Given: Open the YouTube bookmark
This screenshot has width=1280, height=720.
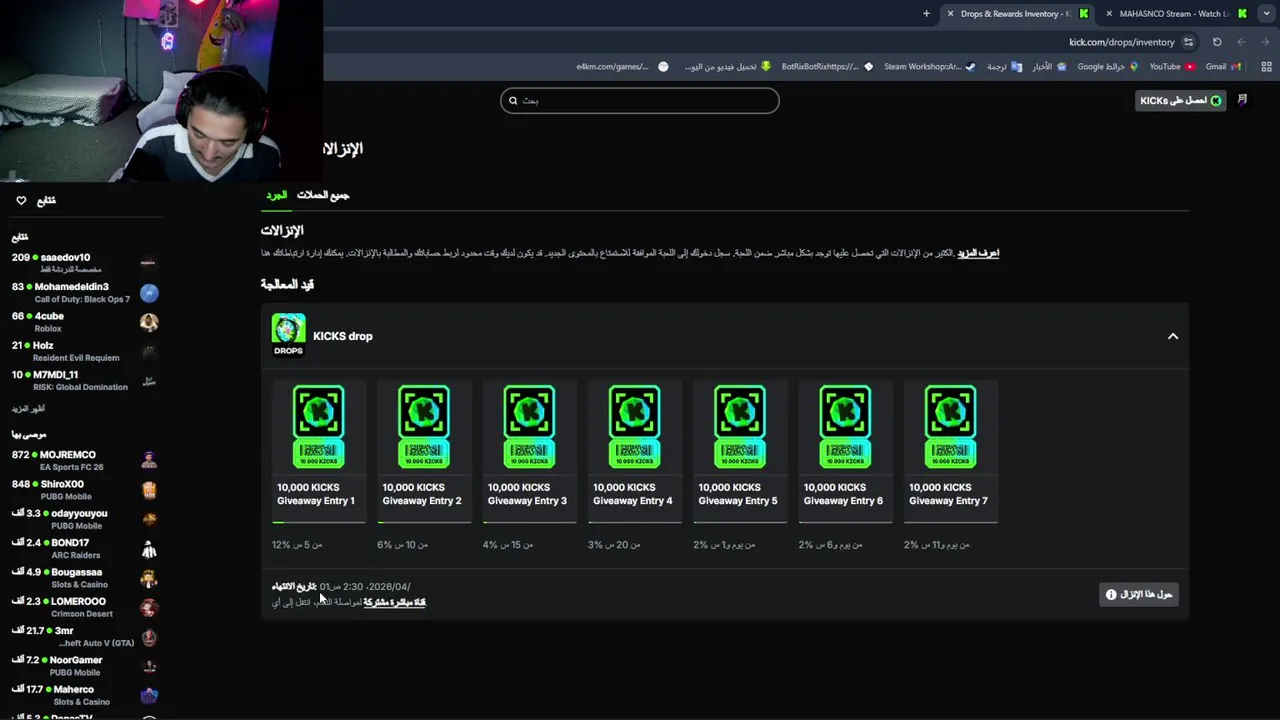Looking at the screenshot, I should [1172, 67].
